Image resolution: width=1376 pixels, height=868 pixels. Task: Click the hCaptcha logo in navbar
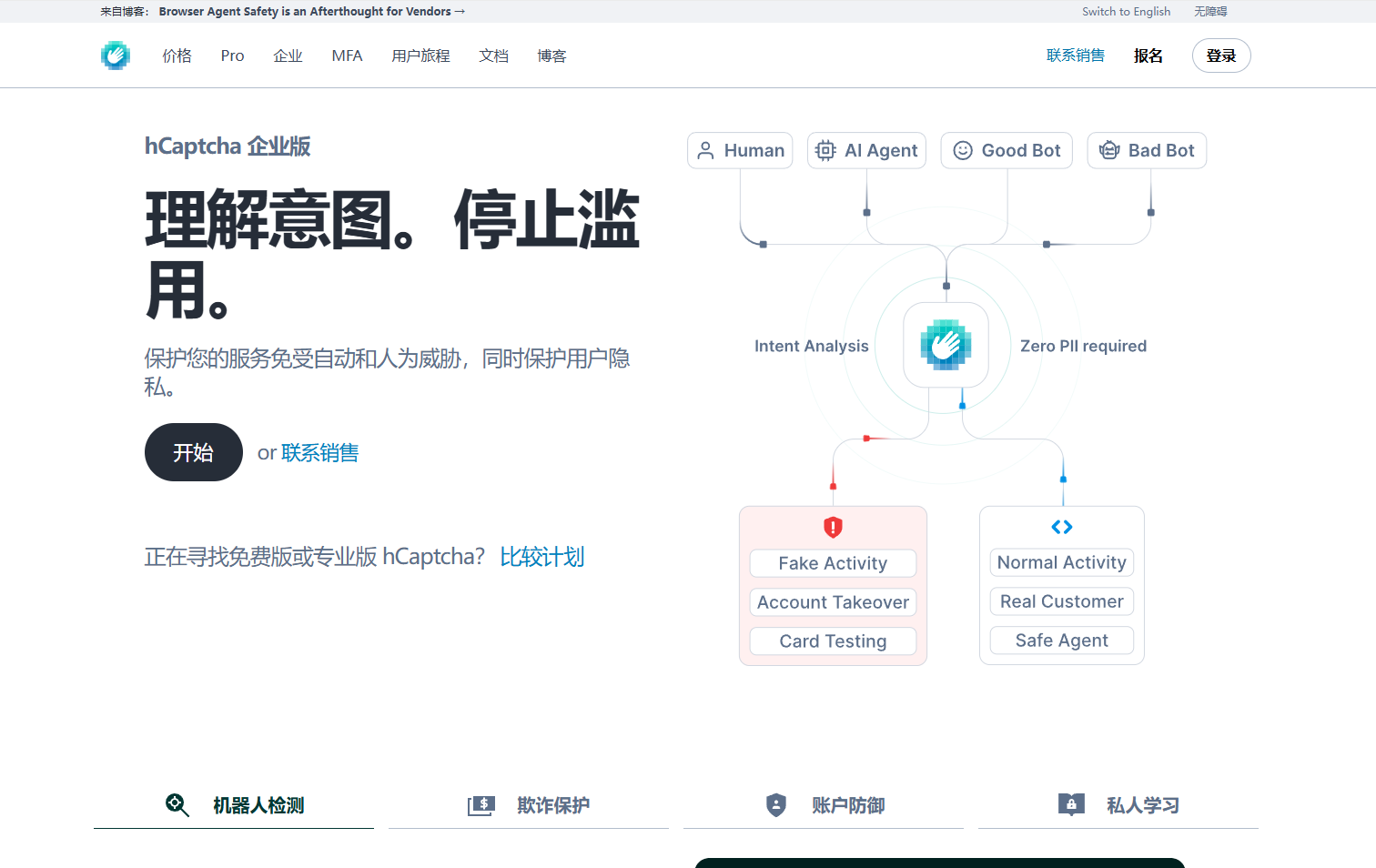click(x=116, y=56)
